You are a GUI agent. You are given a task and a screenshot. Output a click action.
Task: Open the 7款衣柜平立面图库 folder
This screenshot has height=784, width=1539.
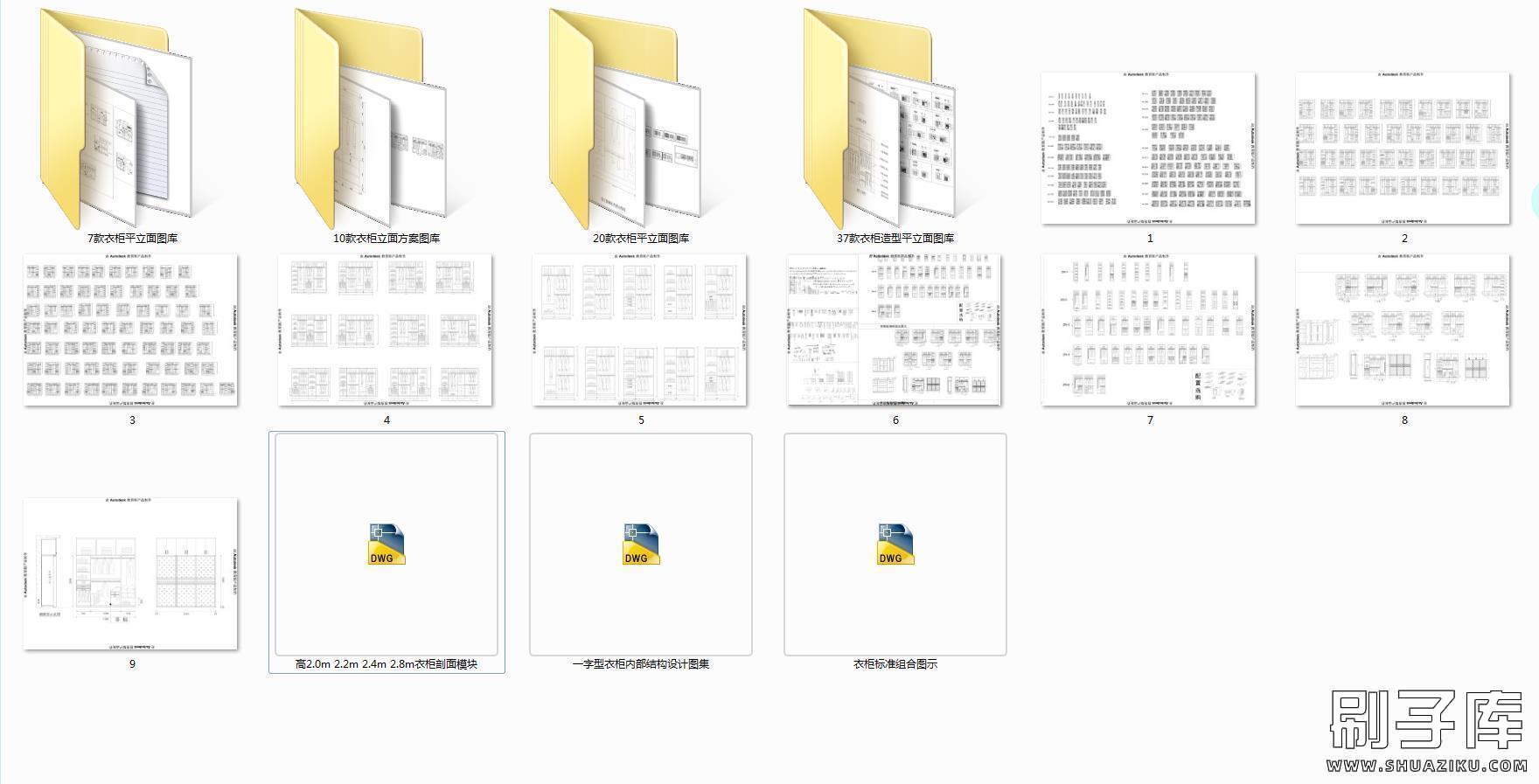[116, 122]
